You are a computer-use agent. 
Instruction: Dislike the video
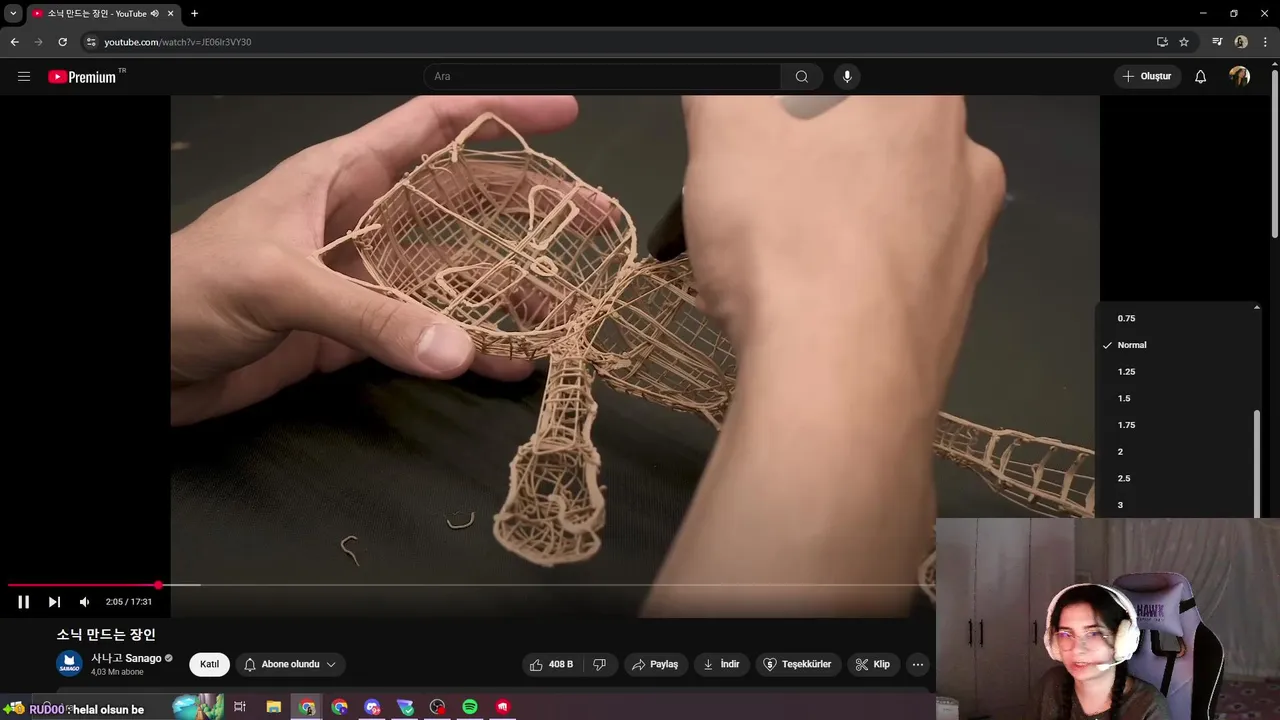[600, 664]
